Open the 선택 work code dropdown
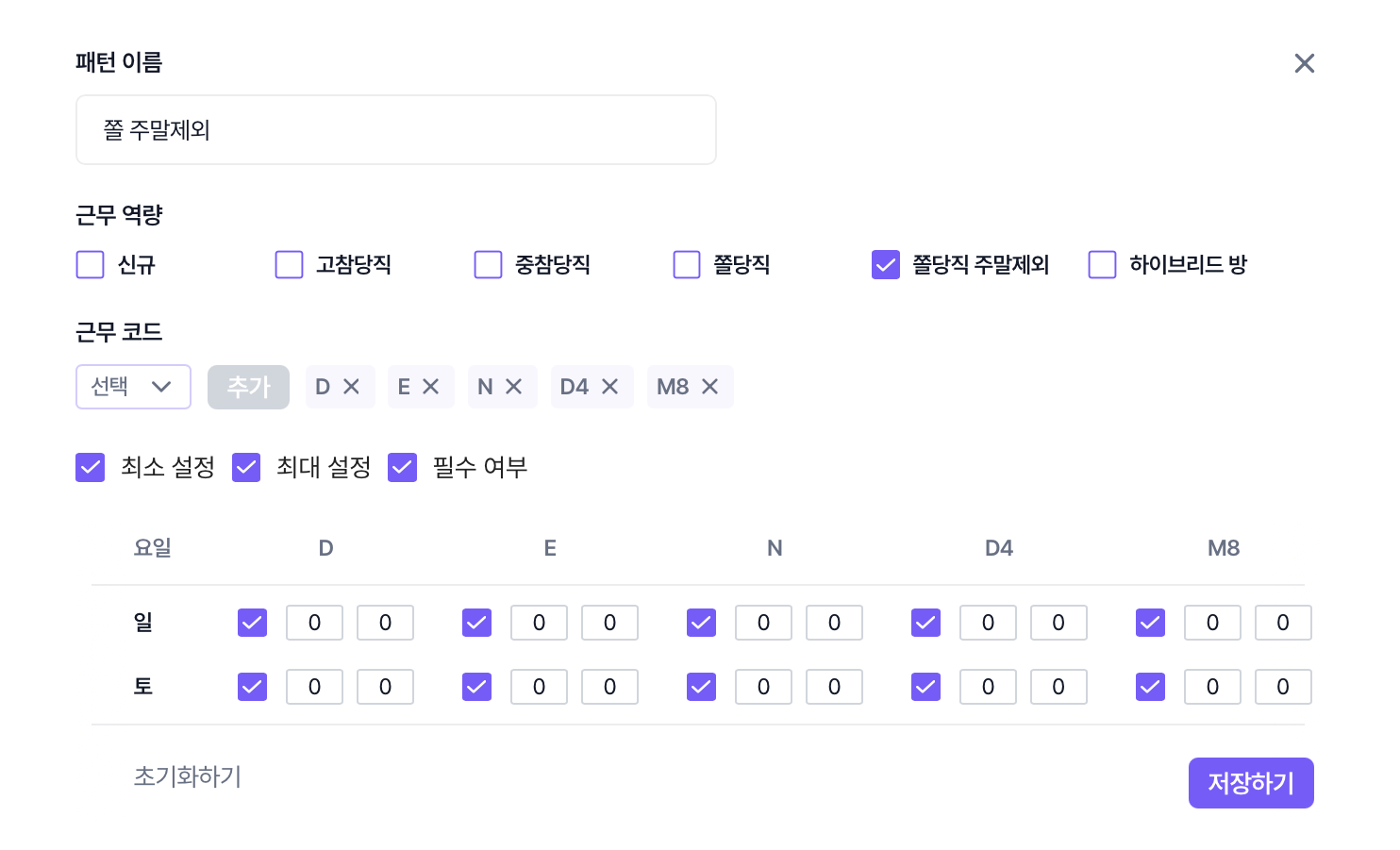 pos(133,387)
